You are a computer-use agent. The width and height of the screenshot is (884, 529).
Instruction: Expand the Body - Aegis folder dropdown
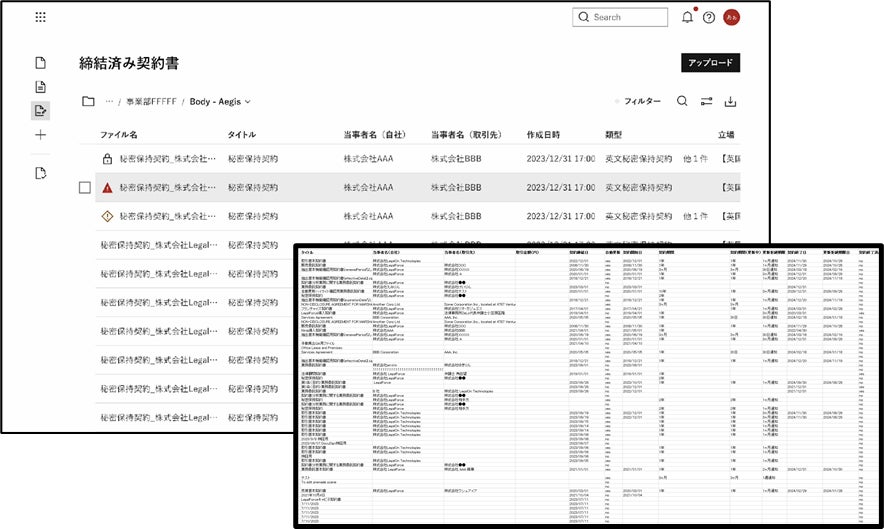220,102
